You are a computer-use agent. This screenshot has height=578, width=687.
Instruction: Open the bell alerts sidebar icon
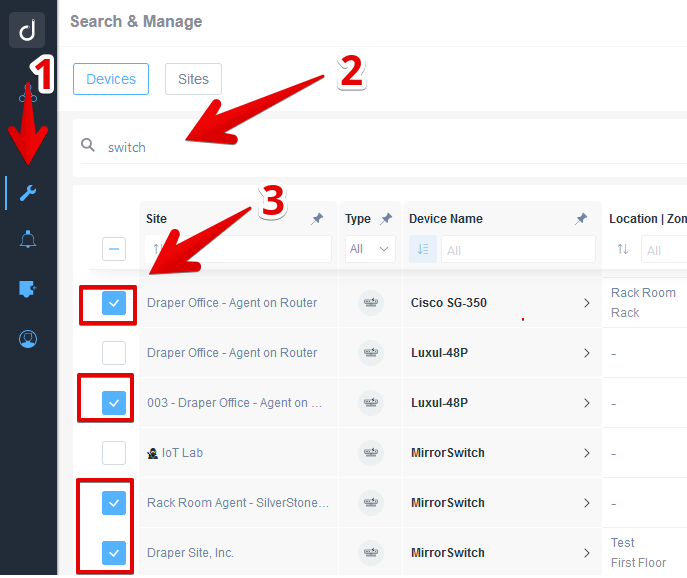click(28, 239)
